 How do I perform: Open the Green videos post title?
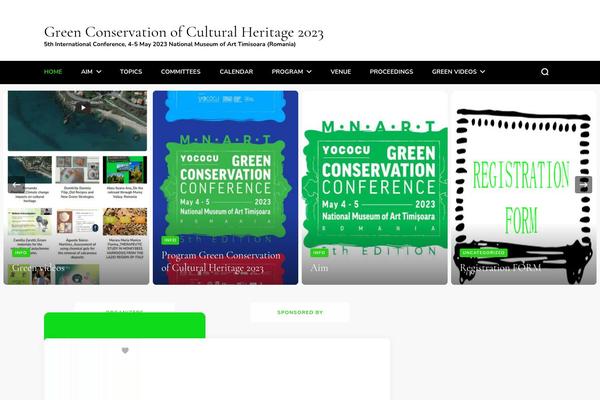pos(38,268)
